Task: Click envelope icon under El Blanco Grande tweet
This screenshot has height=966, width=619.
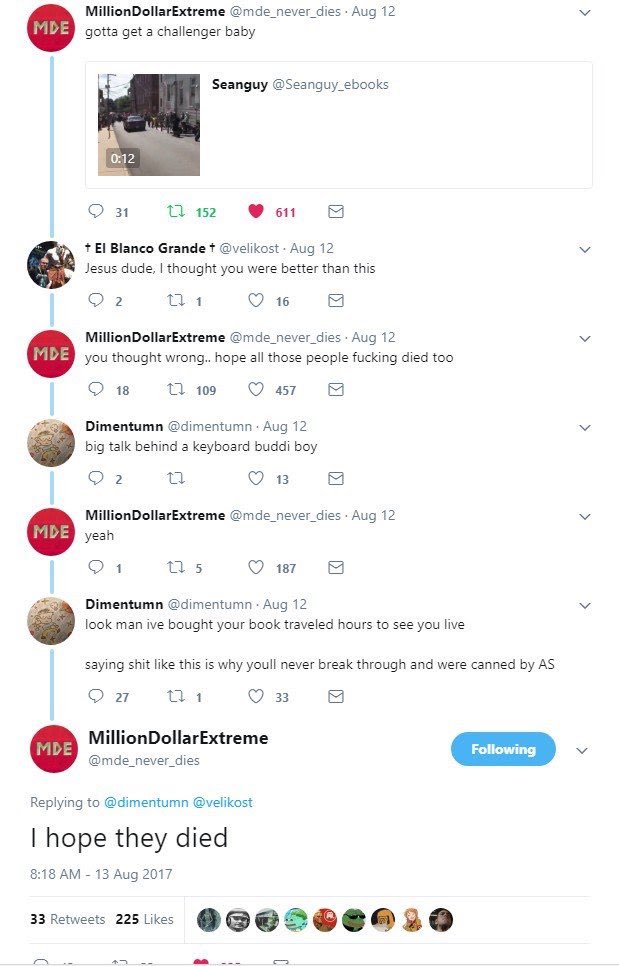Action: click(x=336, y=301)
